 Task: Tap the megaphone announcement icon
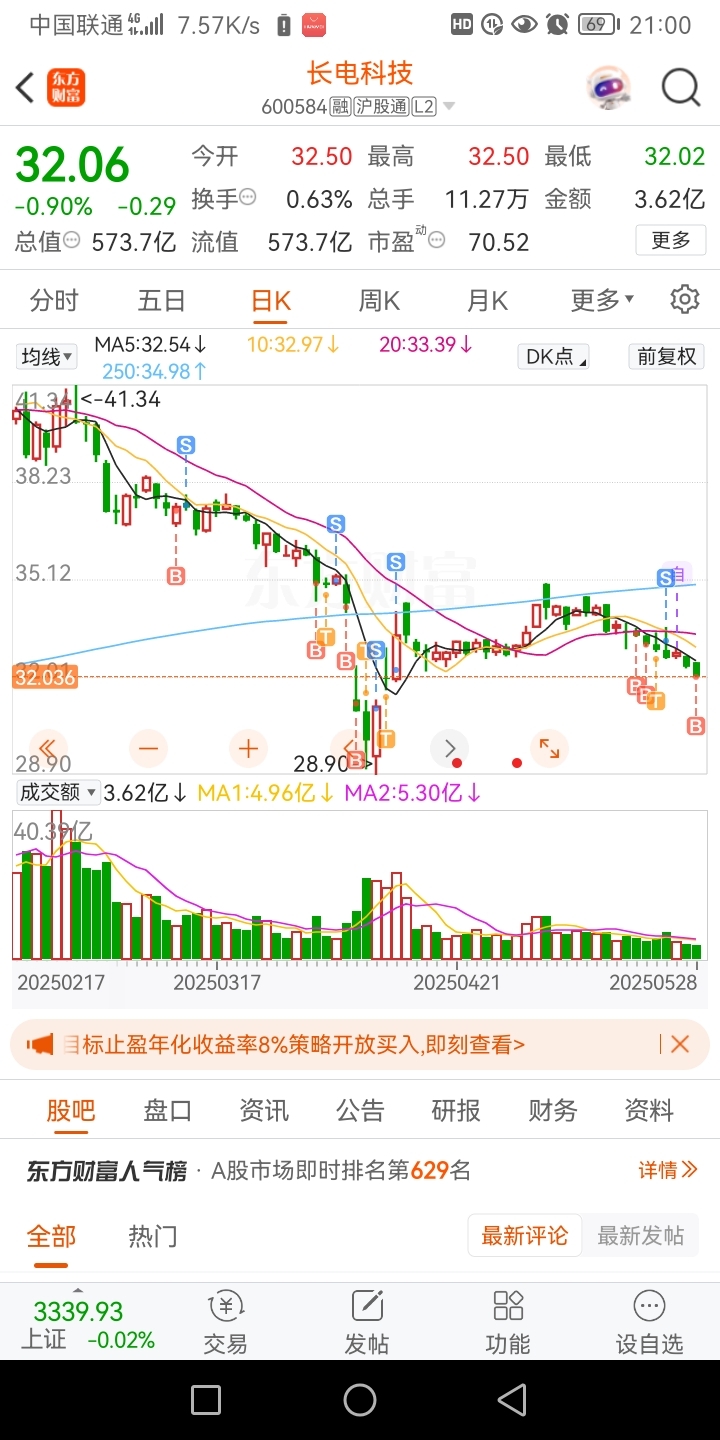click(40, 1045)
